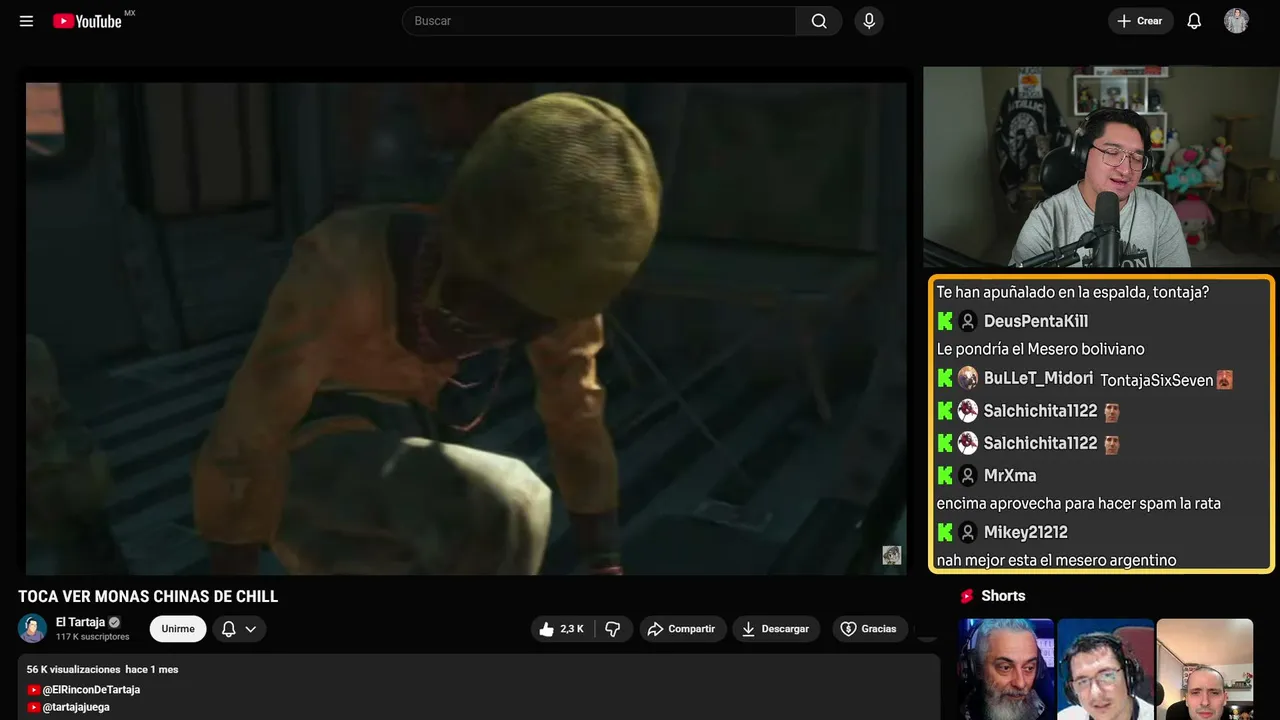The width and height of the screenshot is (1280, 720).
Task: Expand the channel notification bell dropdown
Action: click(239, 629)
